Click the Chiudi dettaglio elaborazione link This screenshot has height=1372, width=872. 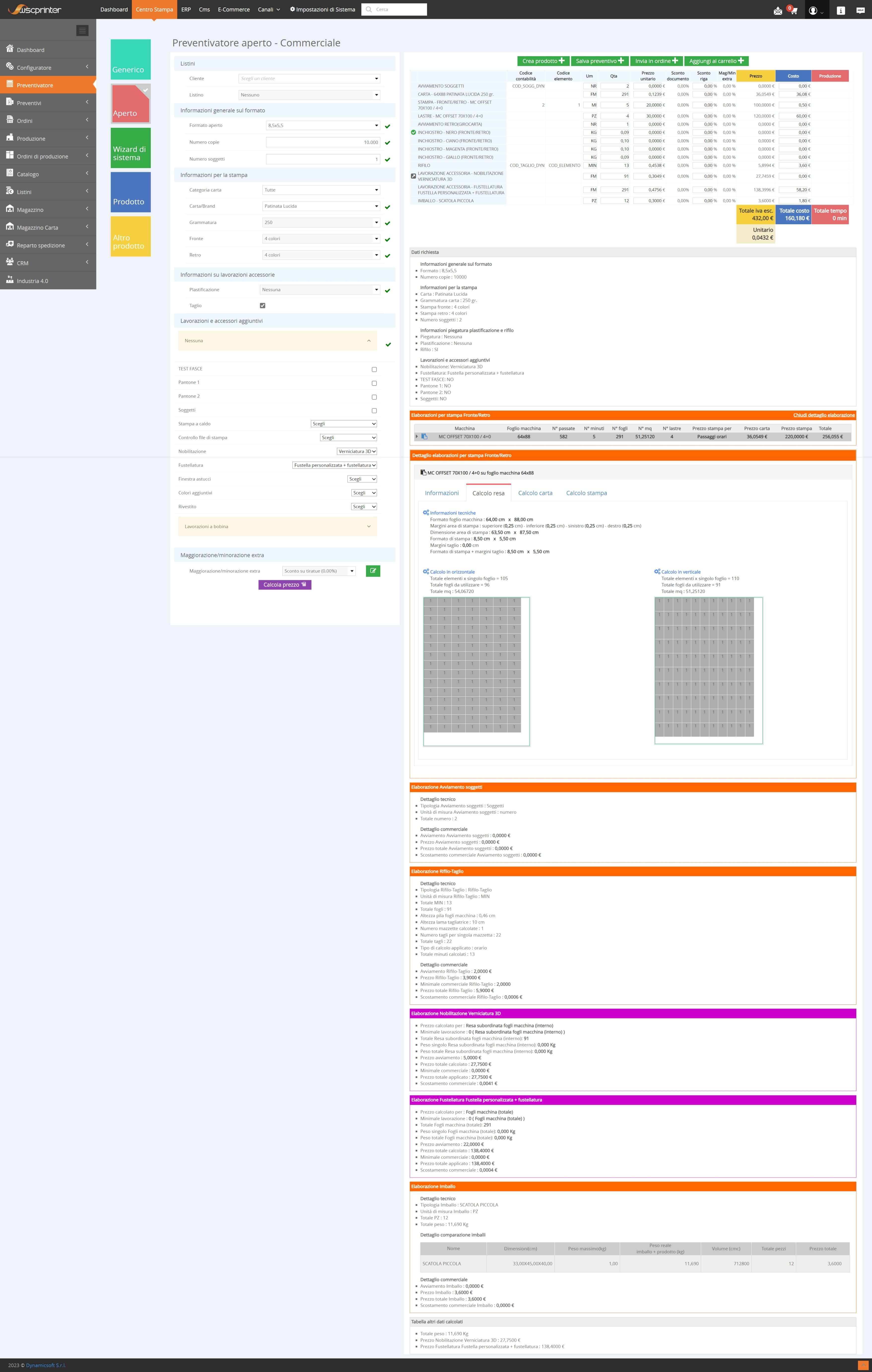[x=824, y=415]
